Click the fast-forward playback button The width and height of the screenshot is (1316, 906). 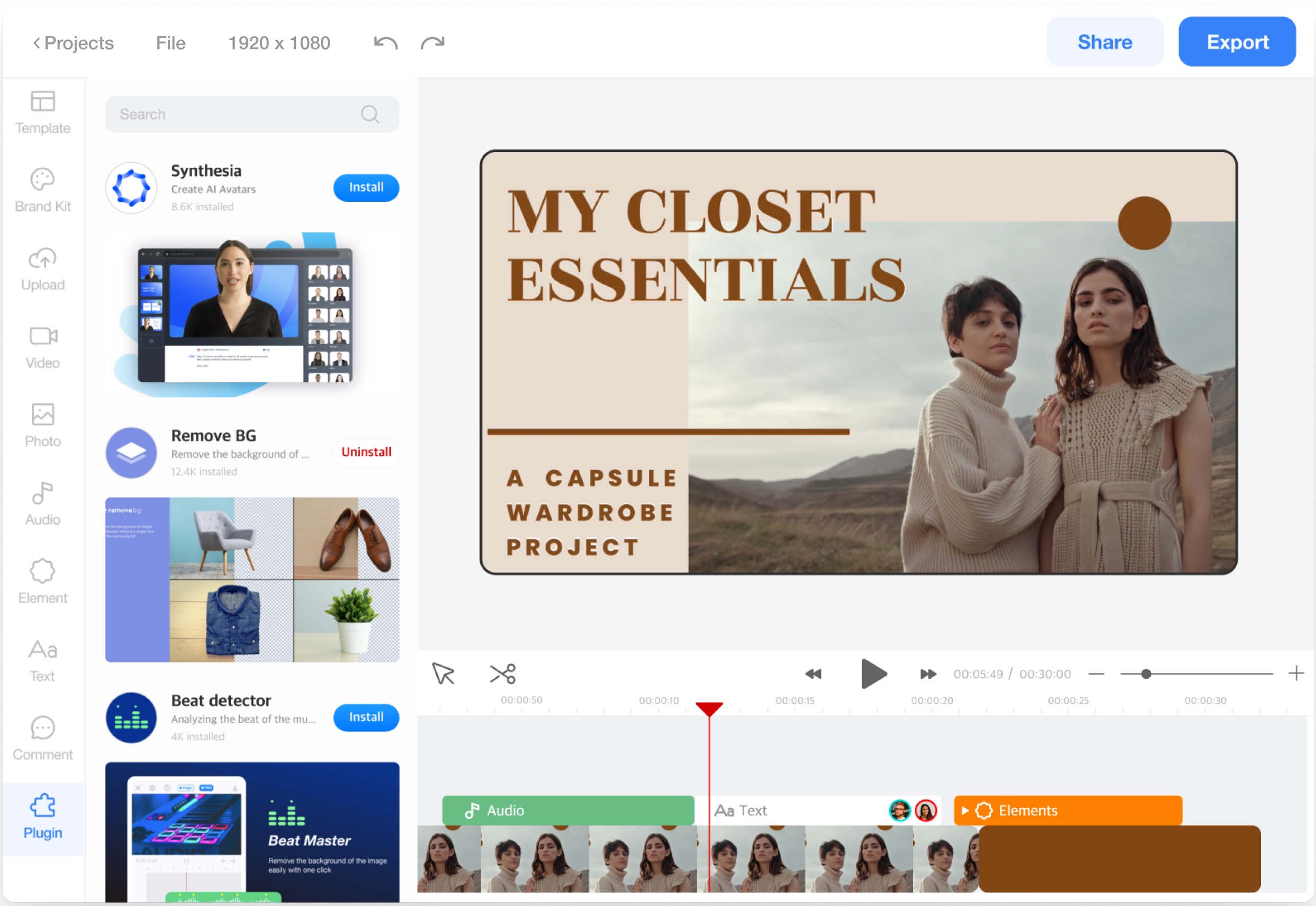coord(929,674)
